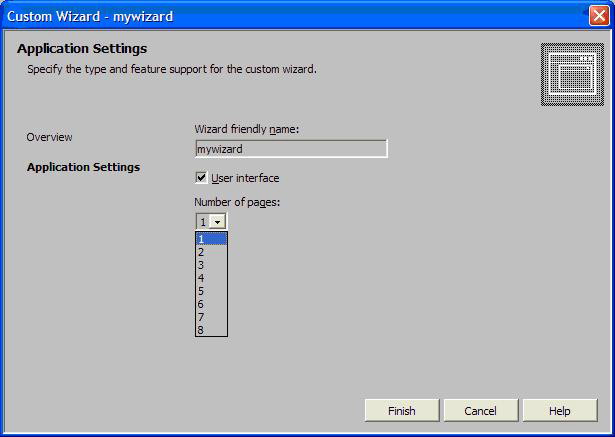Select 1 in the pages list

coord(211,239)
